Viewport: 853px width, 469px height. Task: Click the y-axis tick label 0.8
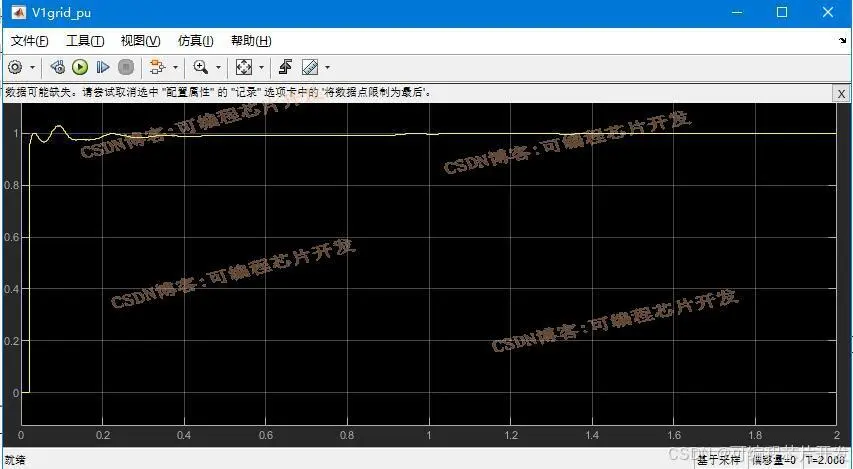click(11, 185)
